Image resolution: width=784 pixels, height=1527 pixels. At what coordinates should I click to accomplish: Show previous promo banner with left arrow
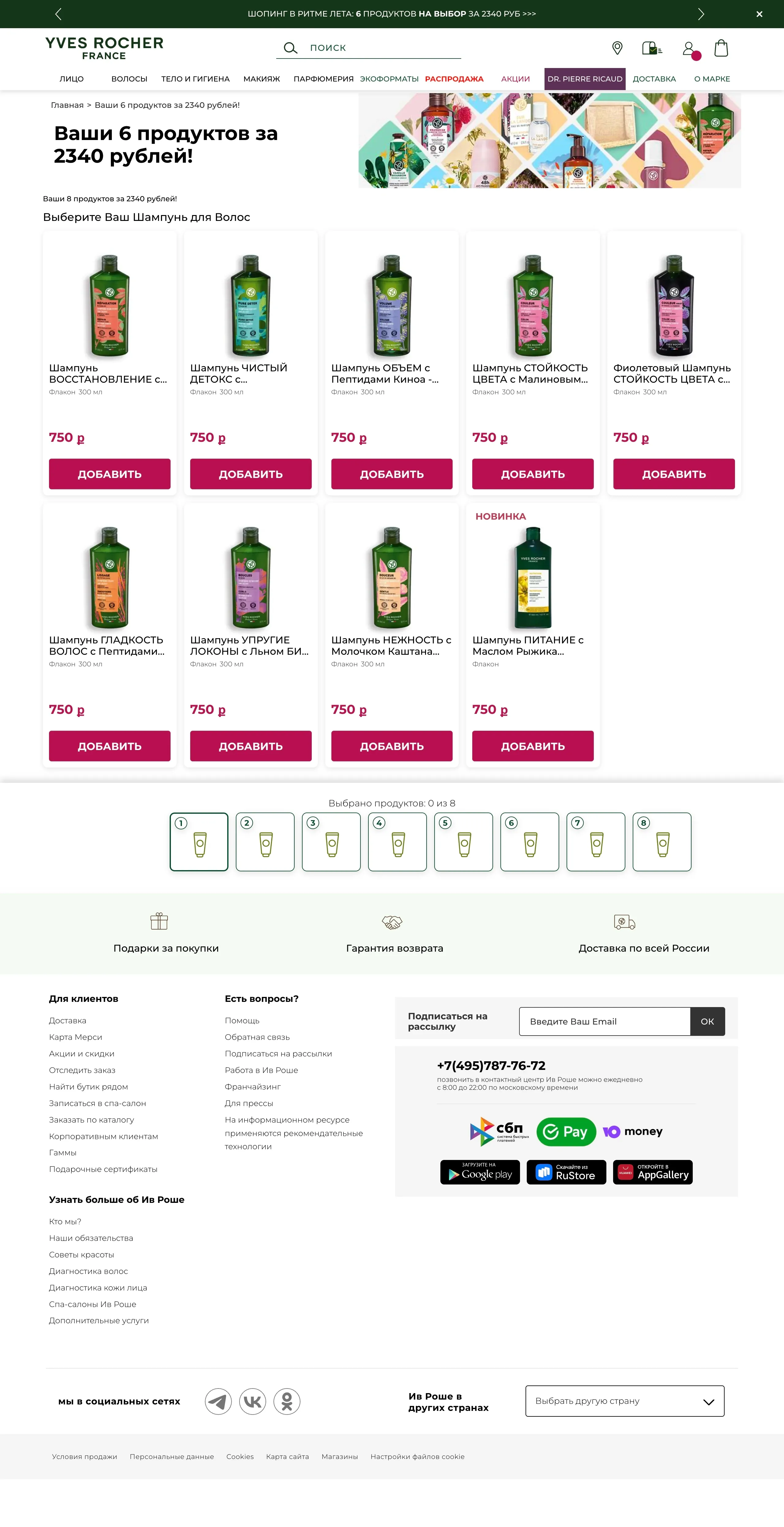pyautogui.click(x=58, y=13)
